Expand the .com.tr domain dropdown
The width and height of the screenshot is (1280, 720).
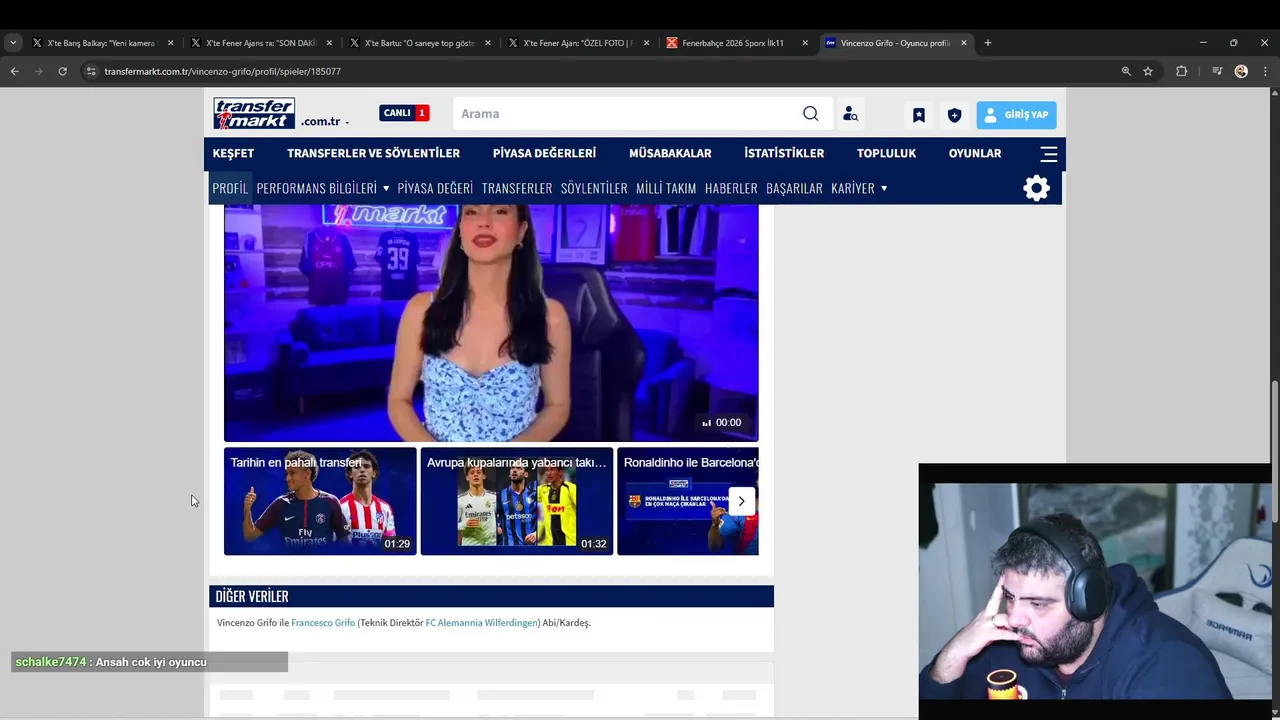coord(325,121)
